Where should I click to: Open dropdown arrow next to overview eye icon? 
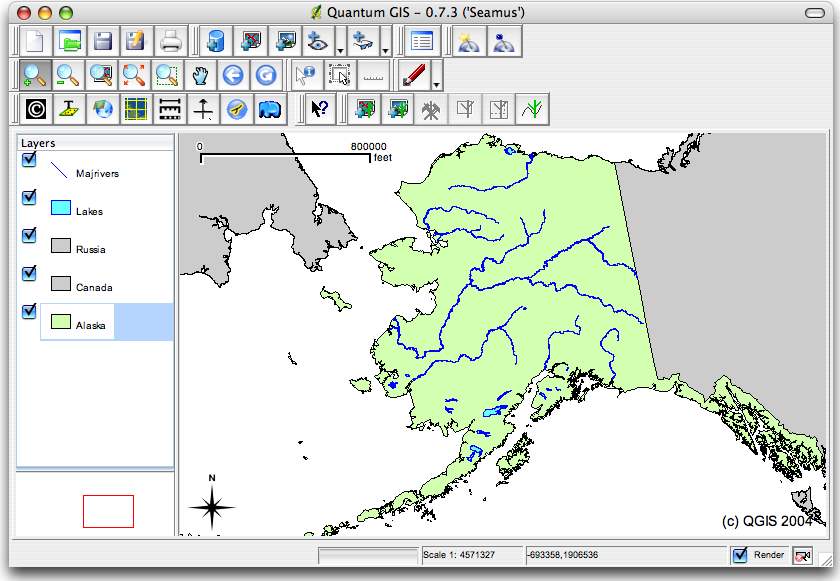[340, 51]
